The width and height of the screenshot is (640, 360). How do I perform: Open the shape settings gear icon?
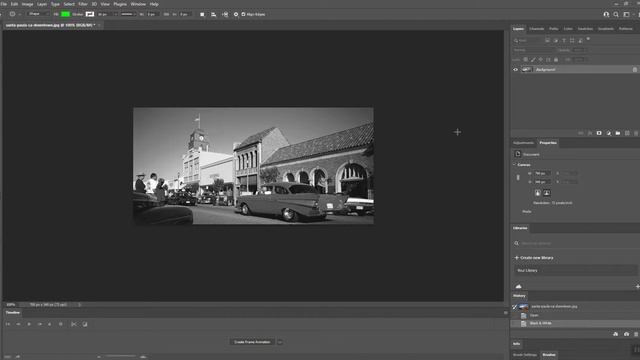[x=236, y=14]
